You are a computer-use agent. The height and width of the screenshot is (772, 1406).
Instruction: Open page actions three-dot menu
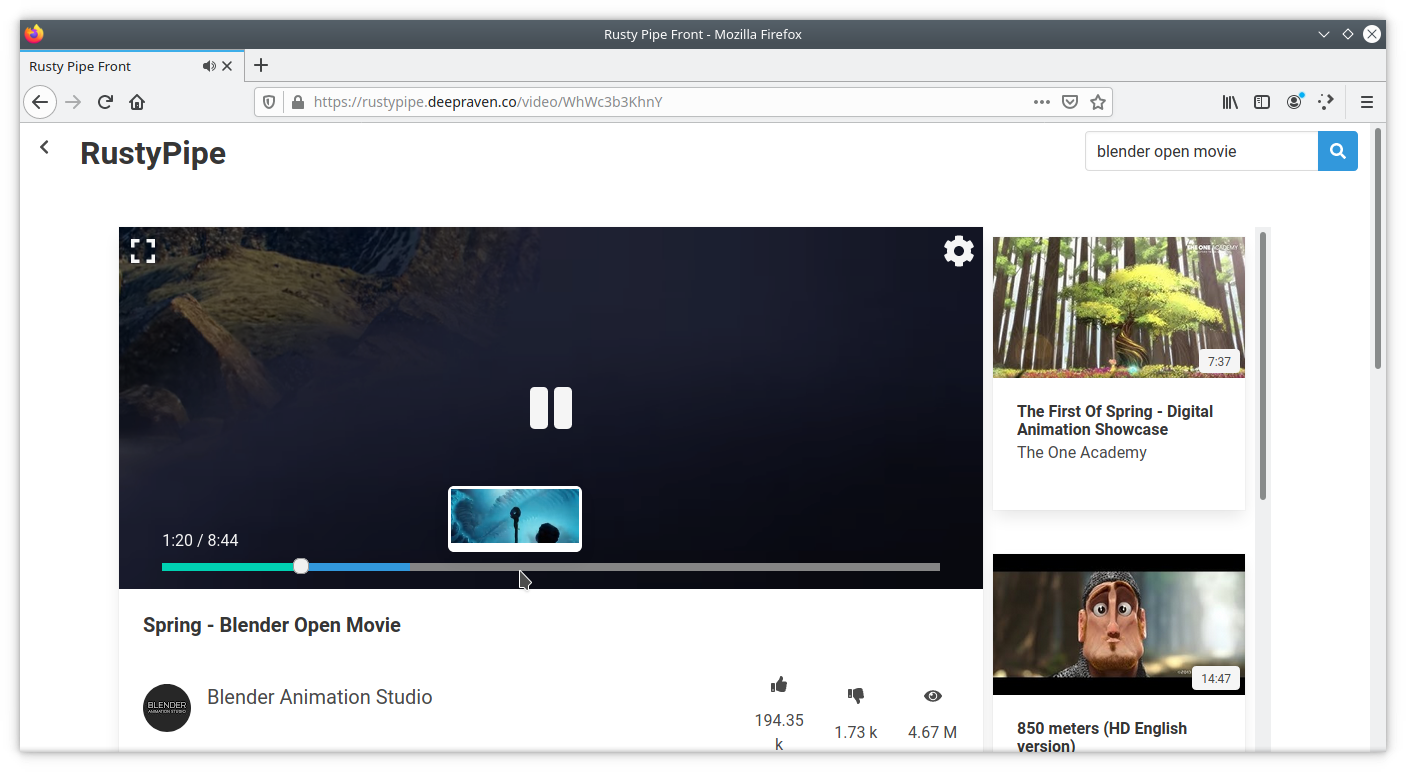click(x=1041, y=102)
